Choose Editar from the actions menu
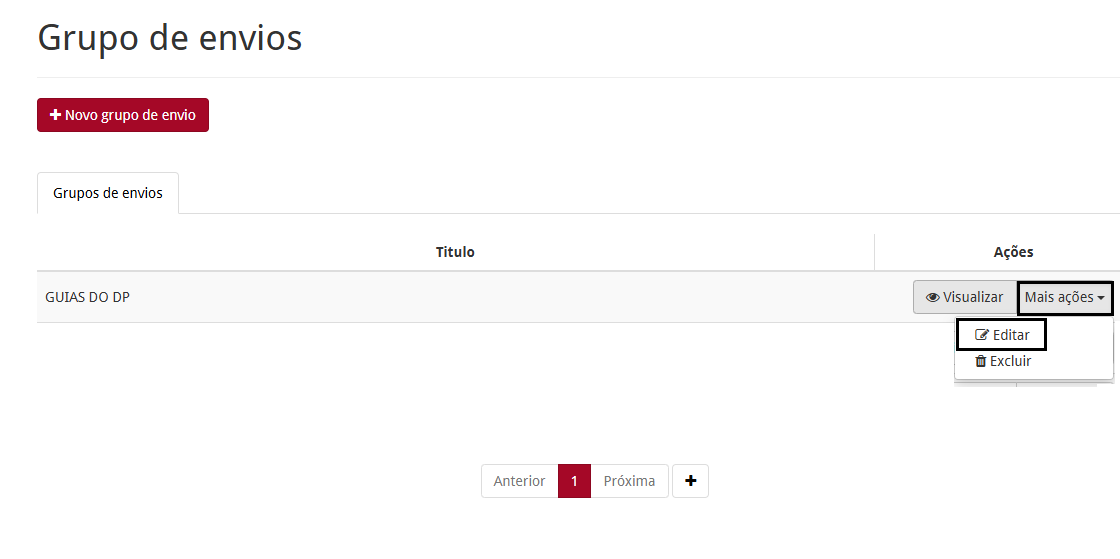This screenshot has width=1120, height=559. pyautogui.click(x=1002, y=335)
